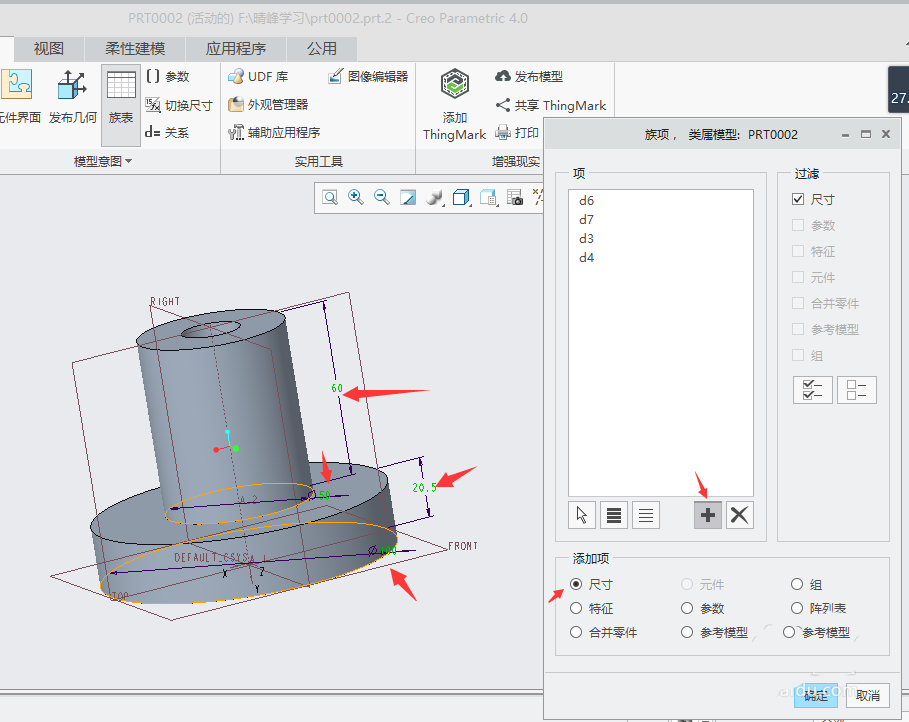The width and height of the screenshot is (909, 722).
Task: Click the delete item X button in dialog
Action: tap(737, 514)
